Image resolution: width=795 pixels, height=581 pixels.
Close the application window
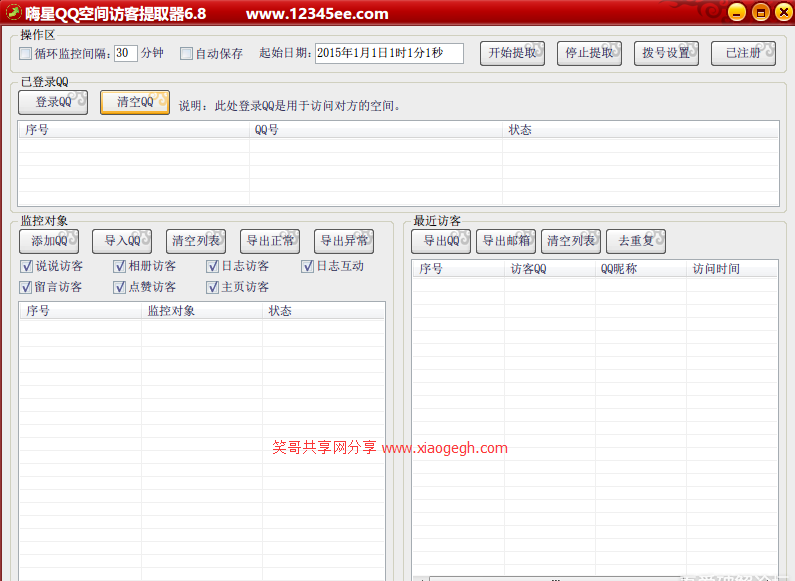pos(784,12)
